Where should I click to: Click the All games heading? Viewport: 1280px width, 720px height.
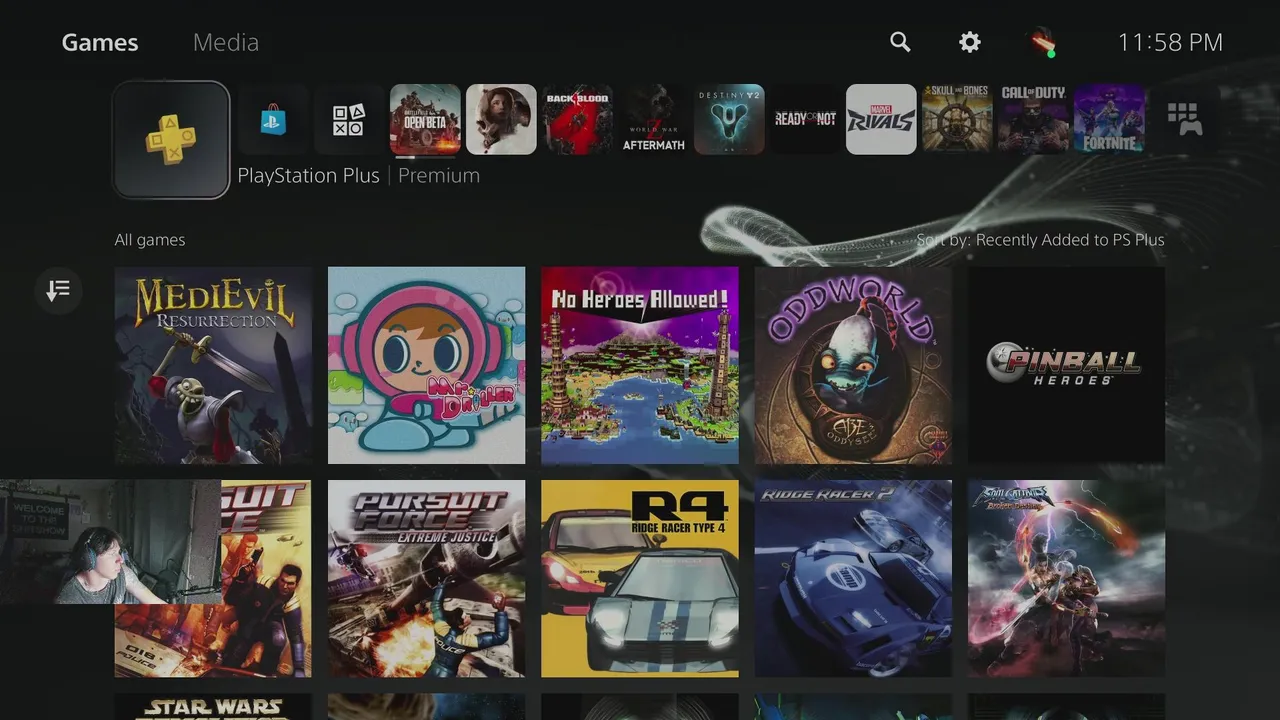point(150,240)
